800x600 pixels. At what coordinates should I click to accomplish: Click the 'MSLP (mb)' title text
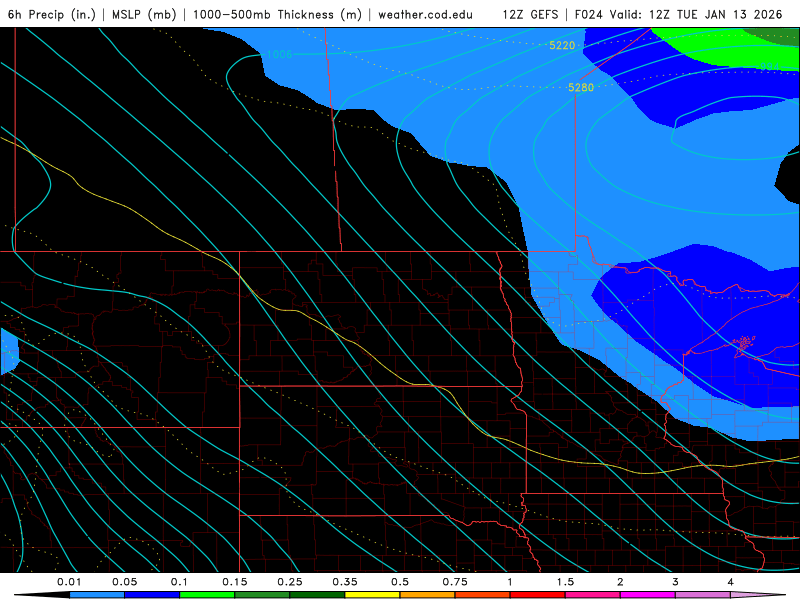pos(144,14)
